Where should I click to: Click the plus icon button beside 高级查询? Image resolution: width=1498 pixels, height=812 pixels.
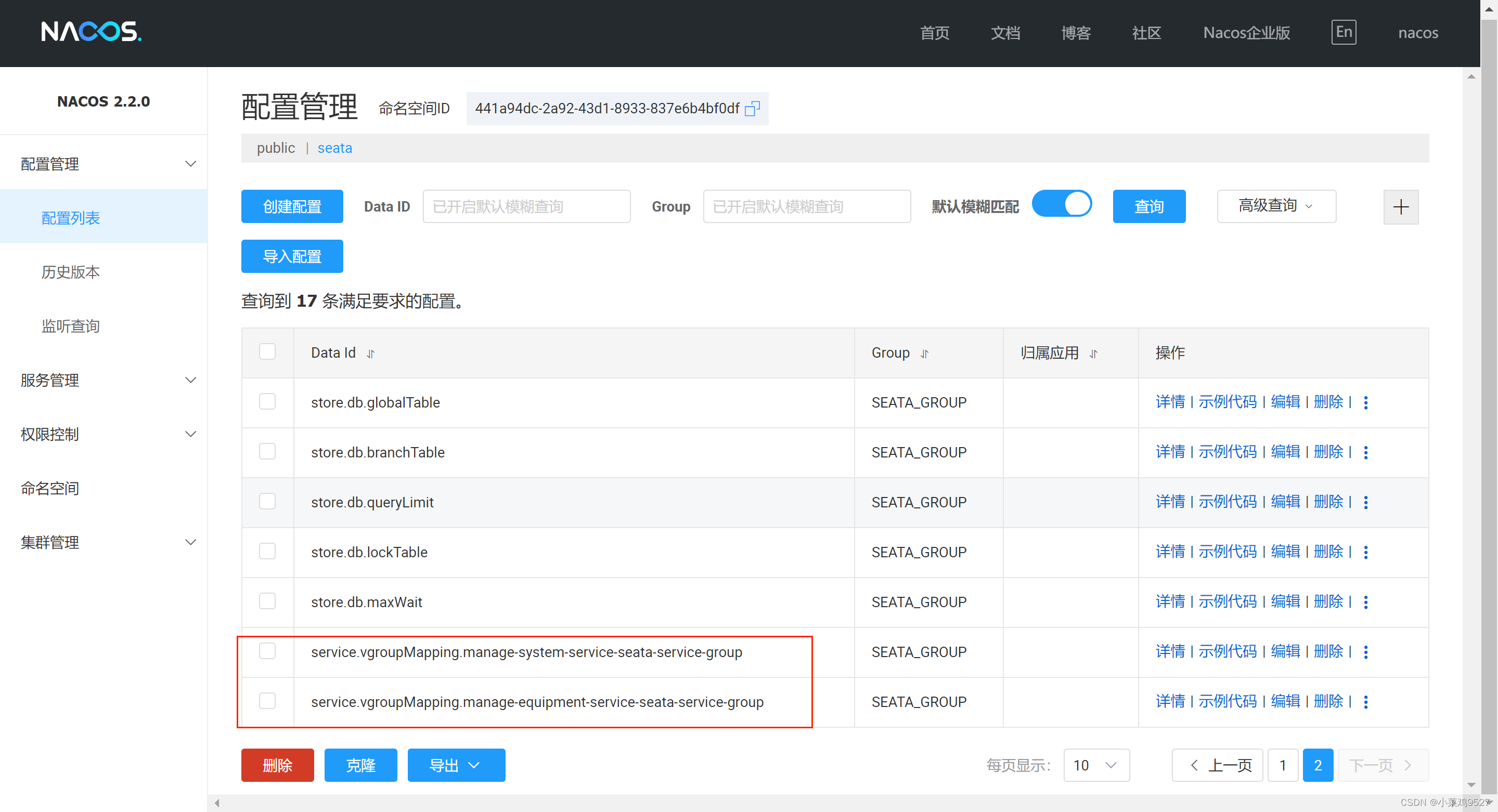click(1400, 206)
